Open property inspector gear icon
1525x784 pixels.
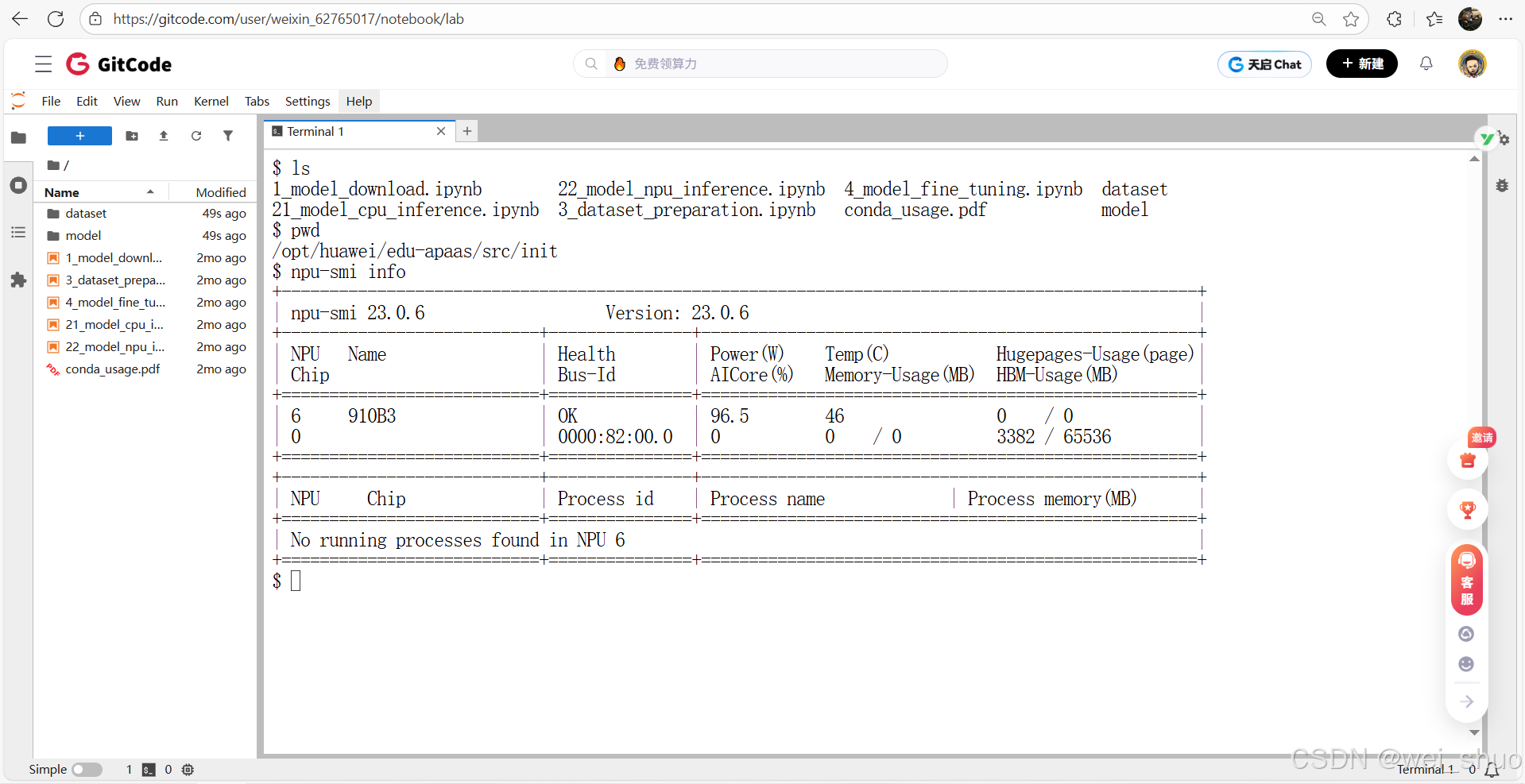(x=1503, y=138)
